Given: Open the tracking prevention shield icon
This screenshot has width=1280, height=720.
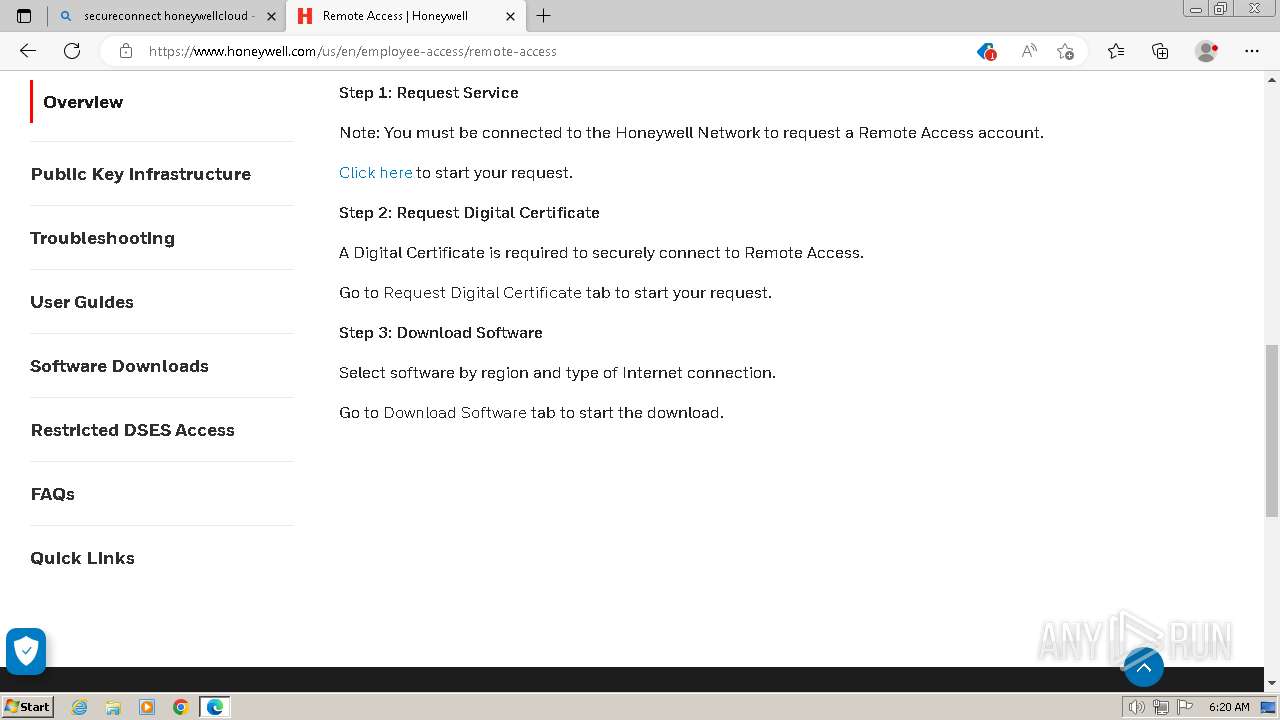Looking at the screenshot, I should [986, 51].
